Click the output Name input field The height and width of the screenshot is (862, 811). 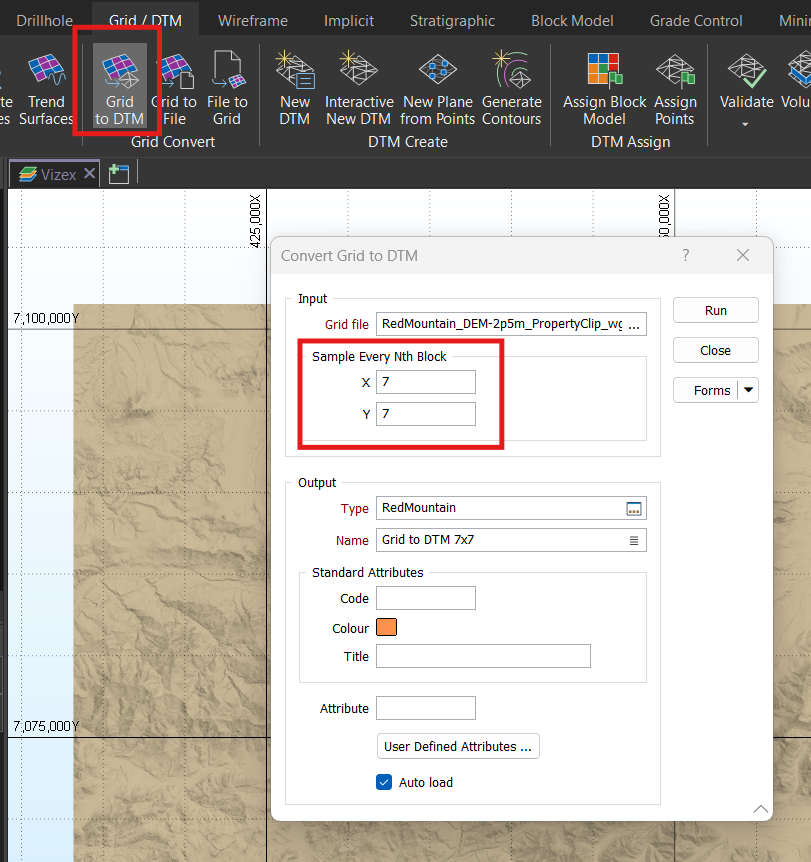[500, 540]
